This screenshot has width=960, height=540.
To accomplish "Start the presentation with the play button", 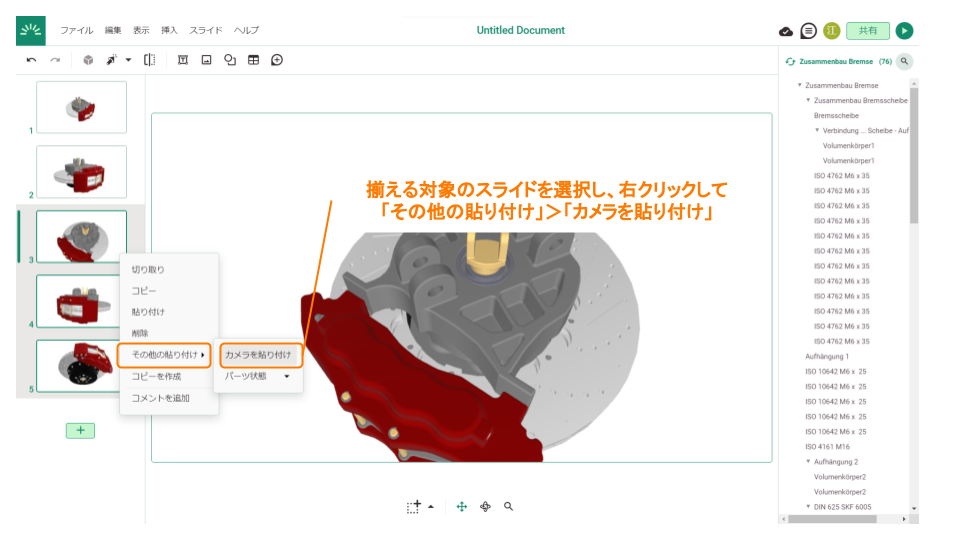I will click(x=904, y=31).
